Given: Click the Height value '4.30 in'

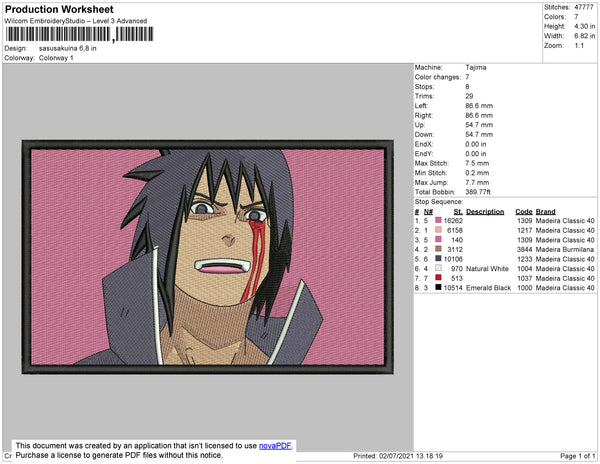Looking at the screenshot, I should 584,26.
